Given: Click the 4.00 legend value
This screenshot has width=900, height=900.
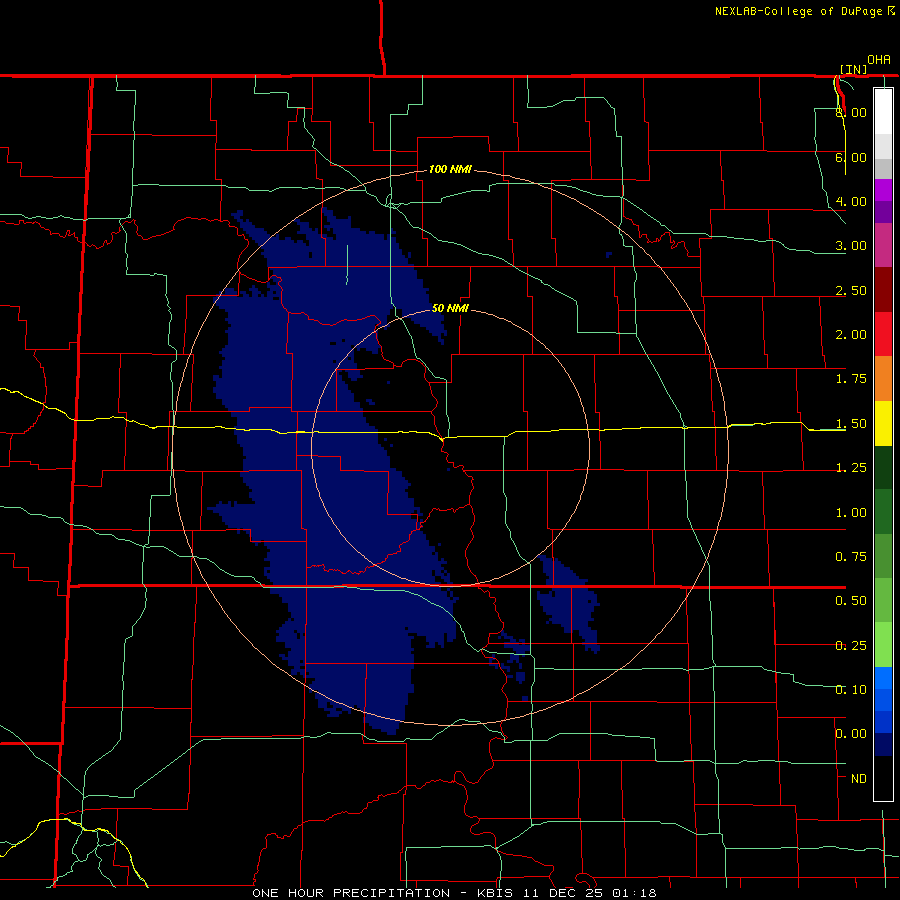Looking at the screenshot, I should click(x=851, y=201).
